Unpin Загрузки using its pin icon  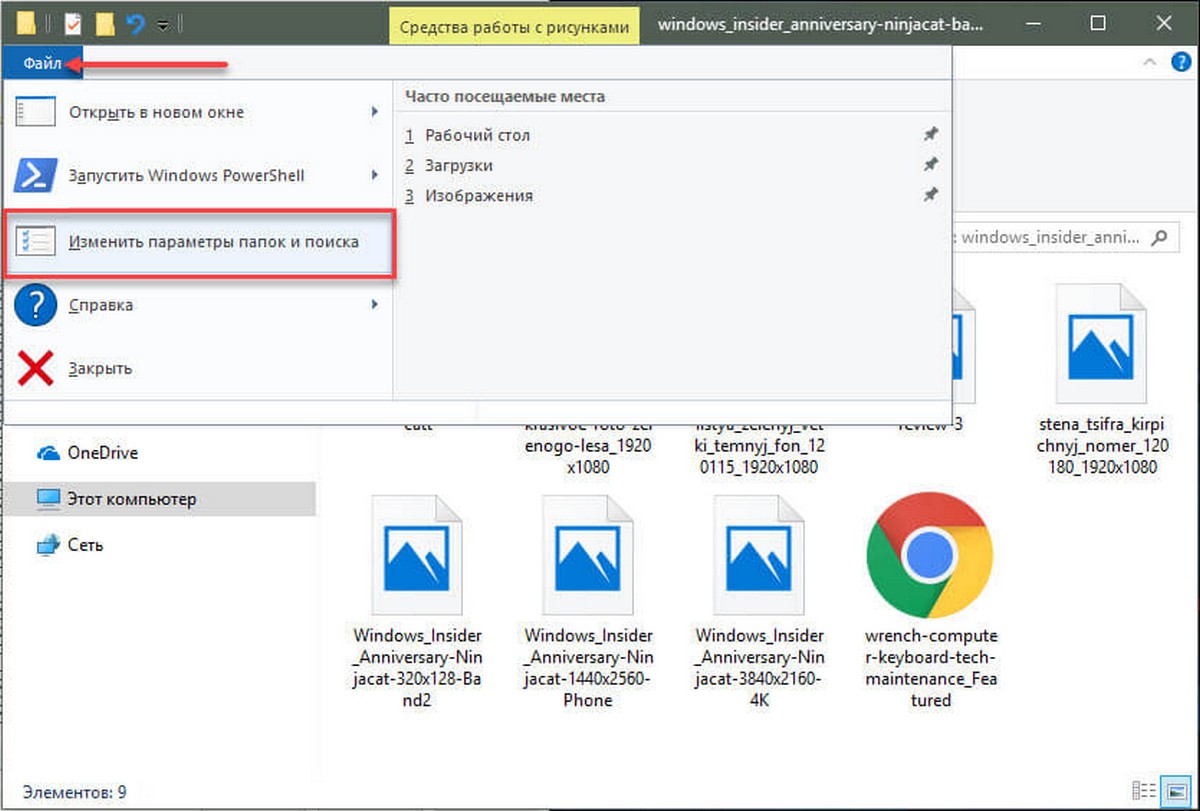point(931,165)
